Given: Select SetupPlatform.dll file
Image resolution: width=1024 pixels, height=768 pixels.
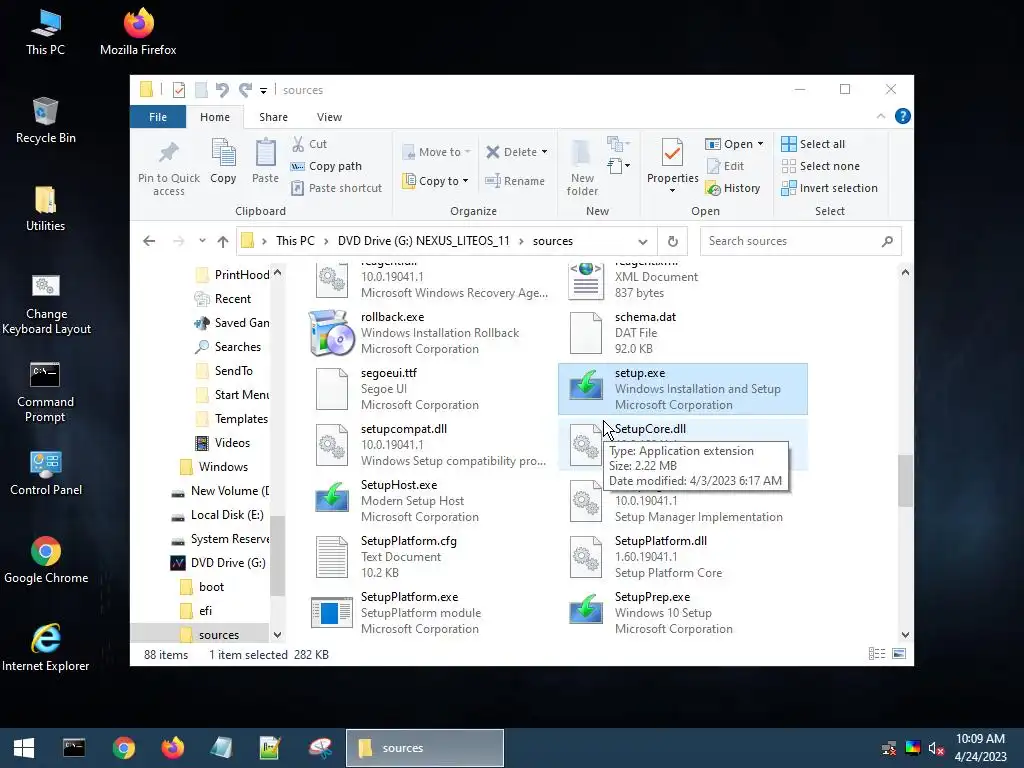Looking at the screenshot, I should coord(682,557).
